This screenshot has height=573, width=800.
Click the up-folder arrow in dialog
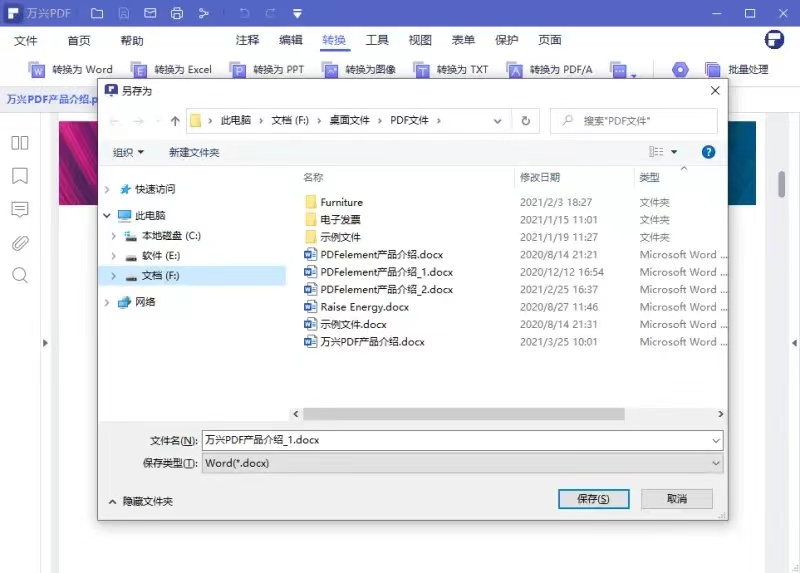coord(175,121)
